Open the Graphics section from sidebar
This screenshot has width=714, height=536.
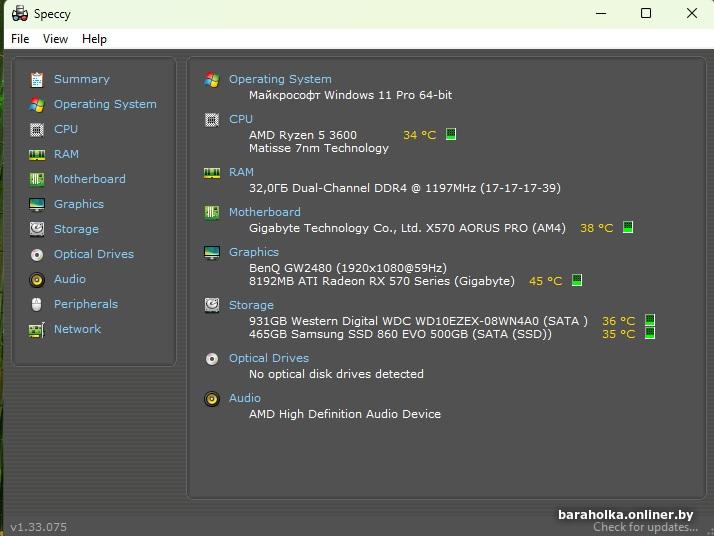pyautogui.click(x=79, y=204)
